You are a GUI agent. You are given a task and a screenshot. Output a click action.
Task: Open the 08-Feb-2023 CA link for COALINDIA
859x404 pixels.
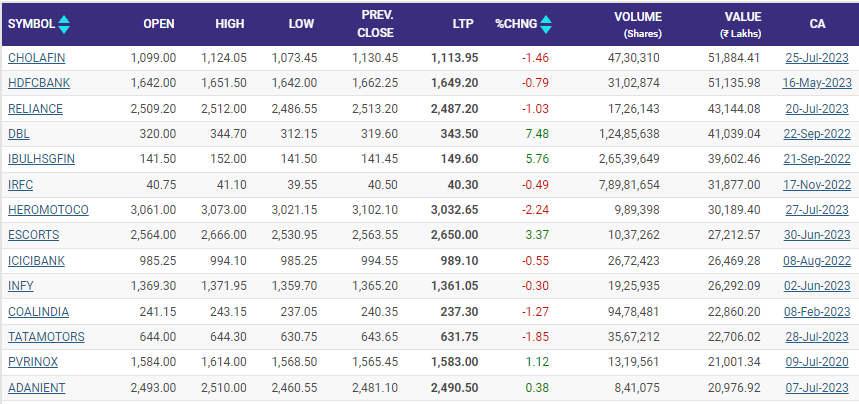pos(817,311)
